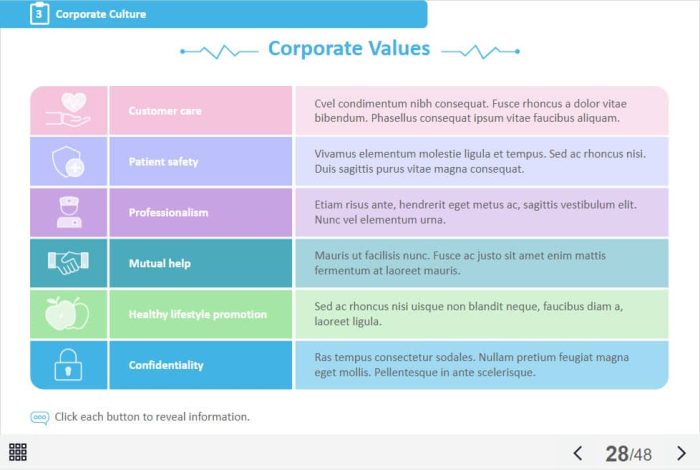
Task: Click the shield Patient safety icon
Action: coord(69,162)
